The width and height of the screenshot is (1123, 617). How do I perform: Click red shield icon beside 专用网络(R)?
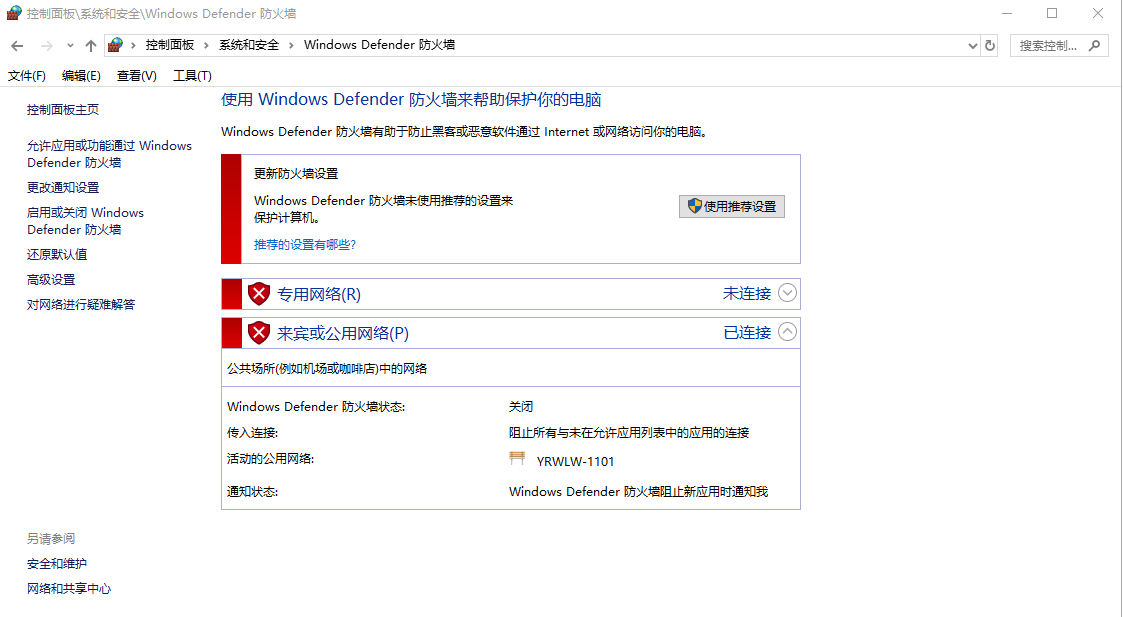click(259, 294)
